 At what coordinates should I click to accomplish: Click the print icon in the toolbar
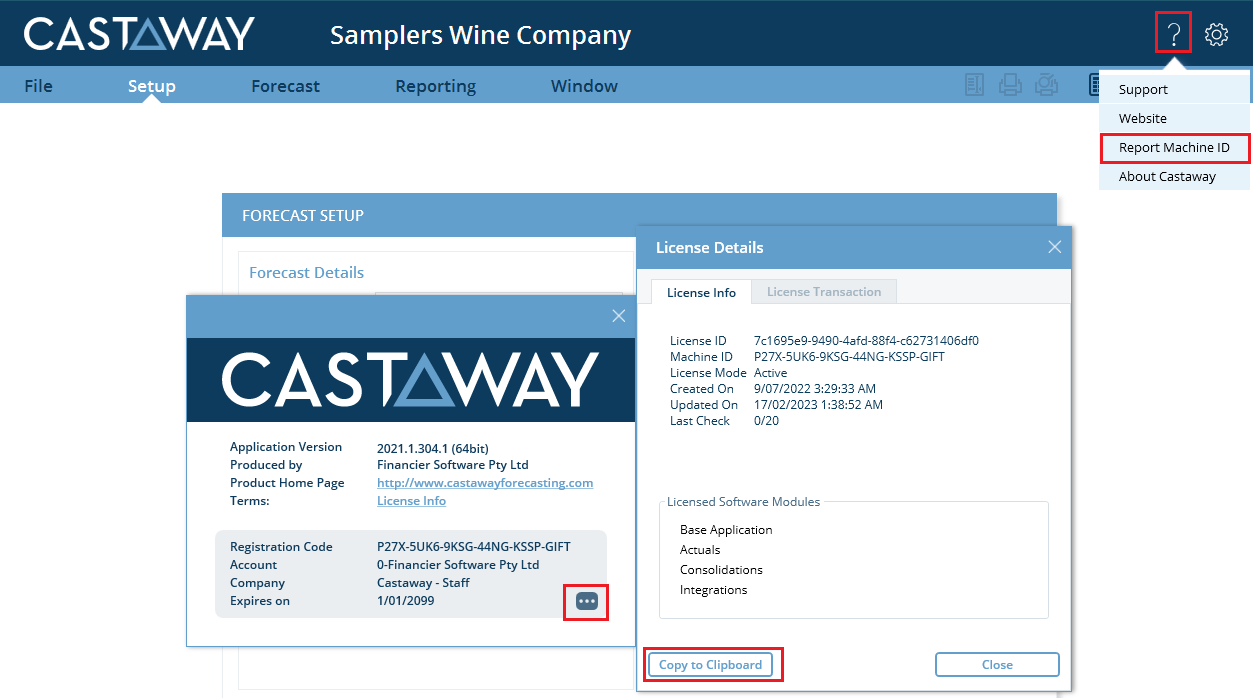pyautogui.click(x=1010, y=86)
